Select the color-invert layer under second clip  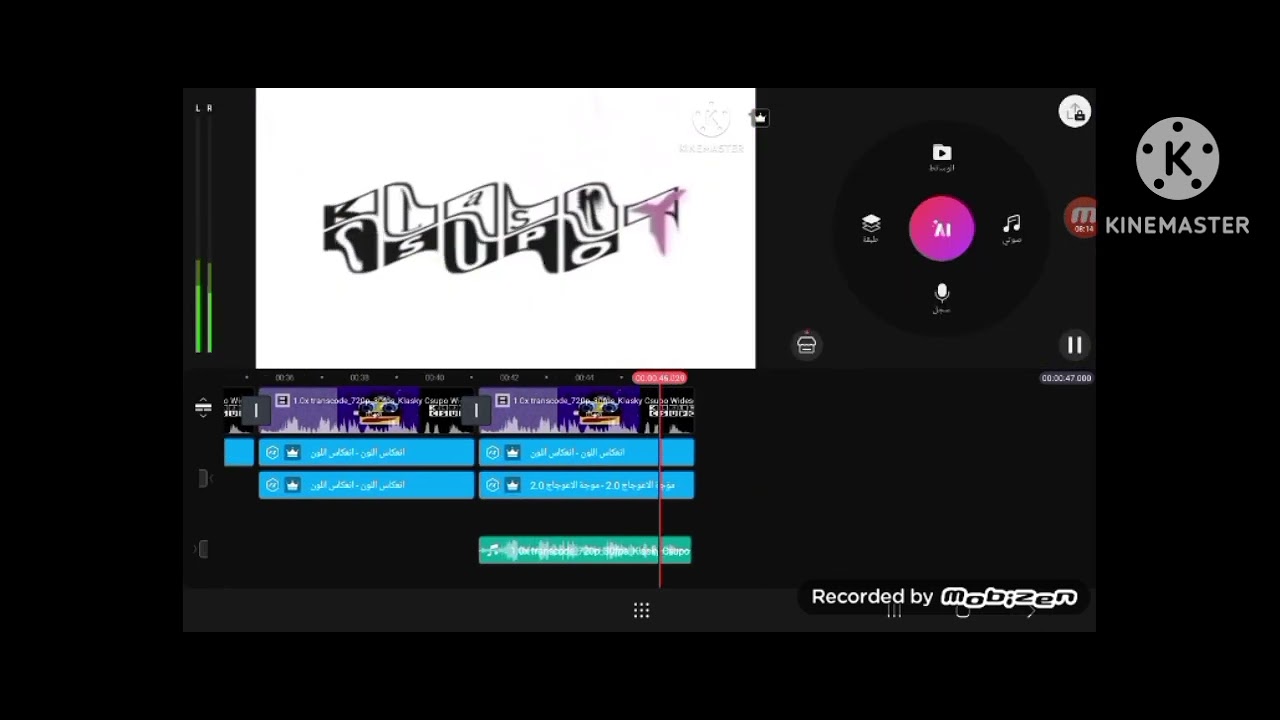(586, 453)
